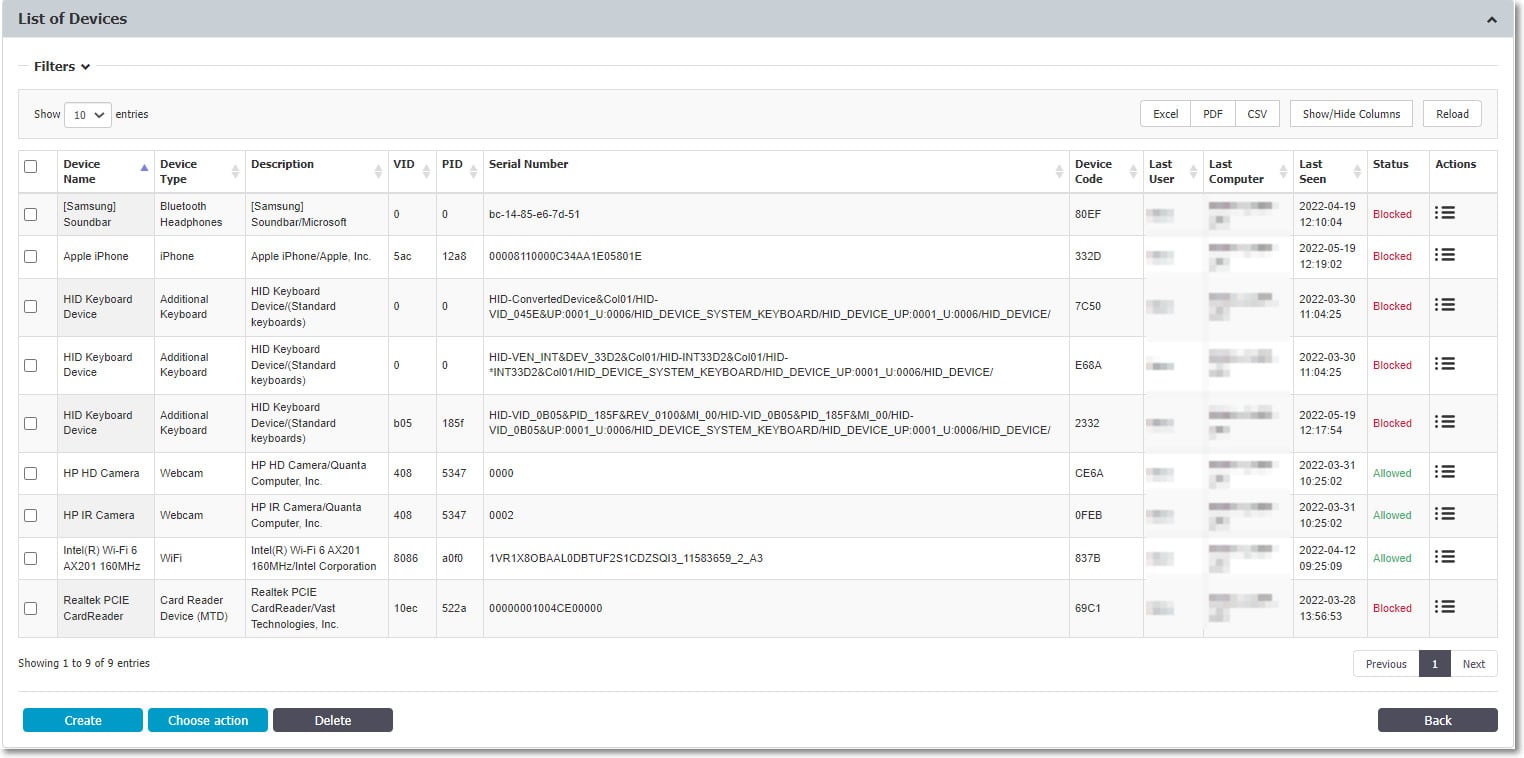This screenshot has width=1524, height=758.
Task: Open actions menu for Apple iPhone row
Action: (x=1444, y=255)
